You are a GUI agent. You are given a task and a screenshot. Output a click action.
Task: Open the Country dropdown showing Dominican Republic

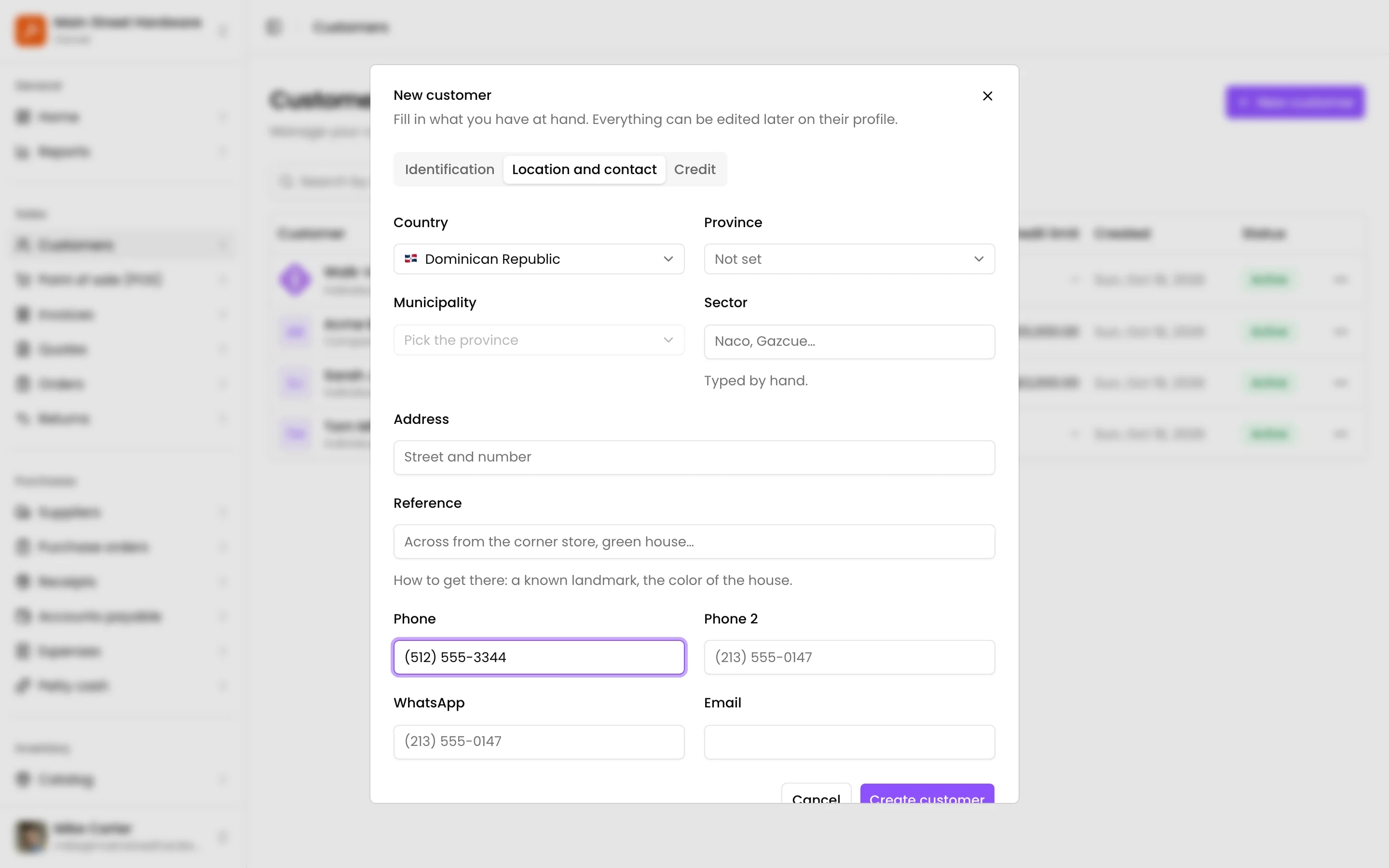pyautogui.click(x=538, y=259)
